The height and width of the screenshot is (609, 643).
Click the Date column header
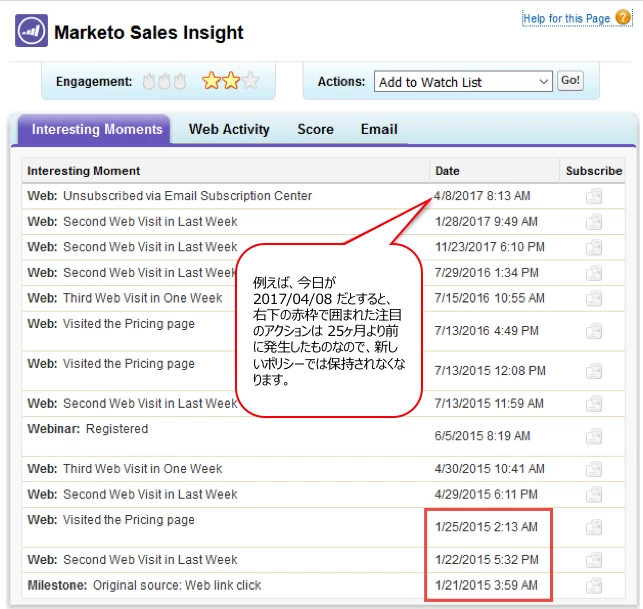(x=447, y=171)
